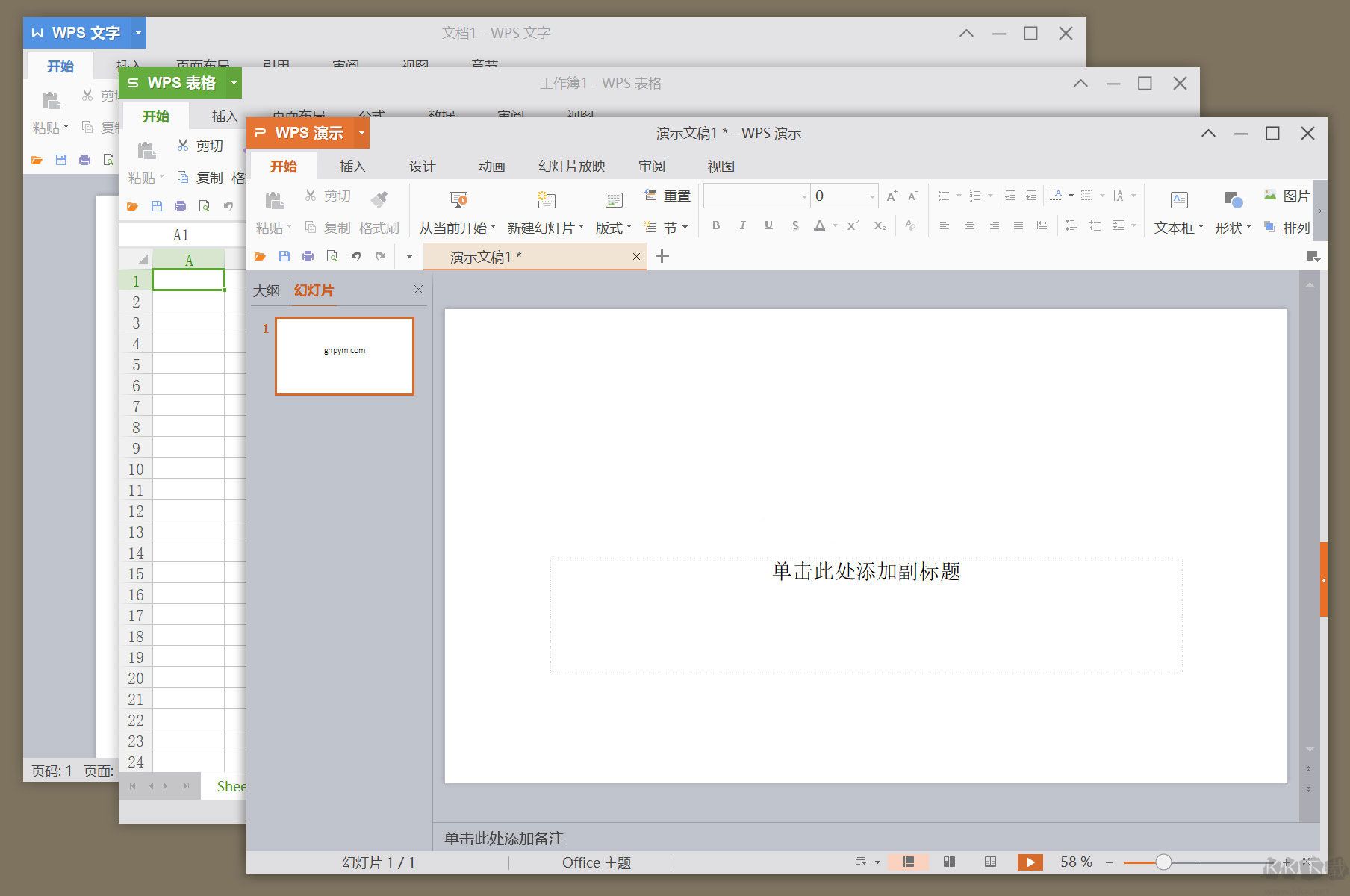This screenshot has width=1350, height=896.
Task: Click the notes area labeled 单击此处添加备注
Action: coord(503,838)
